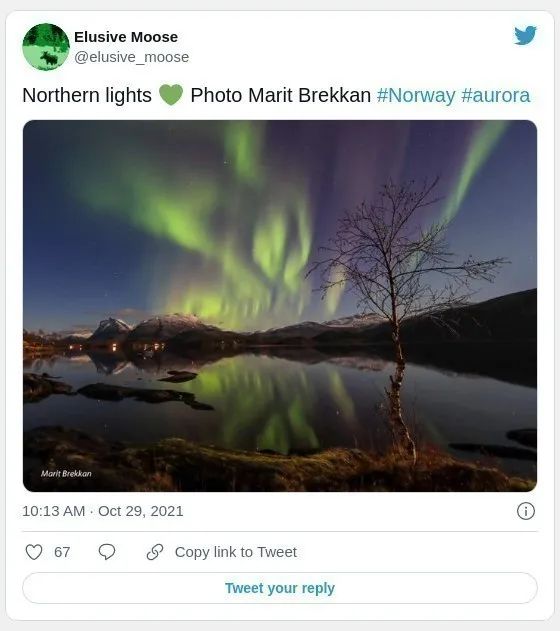Open the 10:13 AM Oct 29, 2021 timestamp
560x631 pixels.
tap(103, 511)
